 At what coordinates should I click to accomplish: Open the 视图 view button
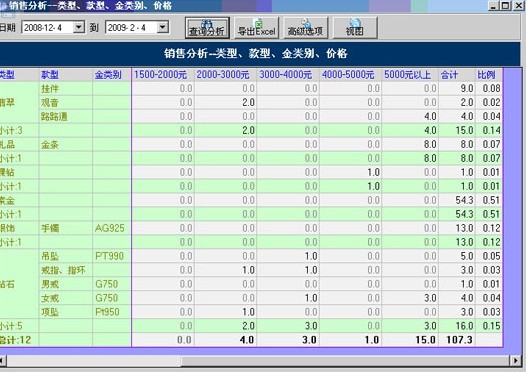point(355,28)
